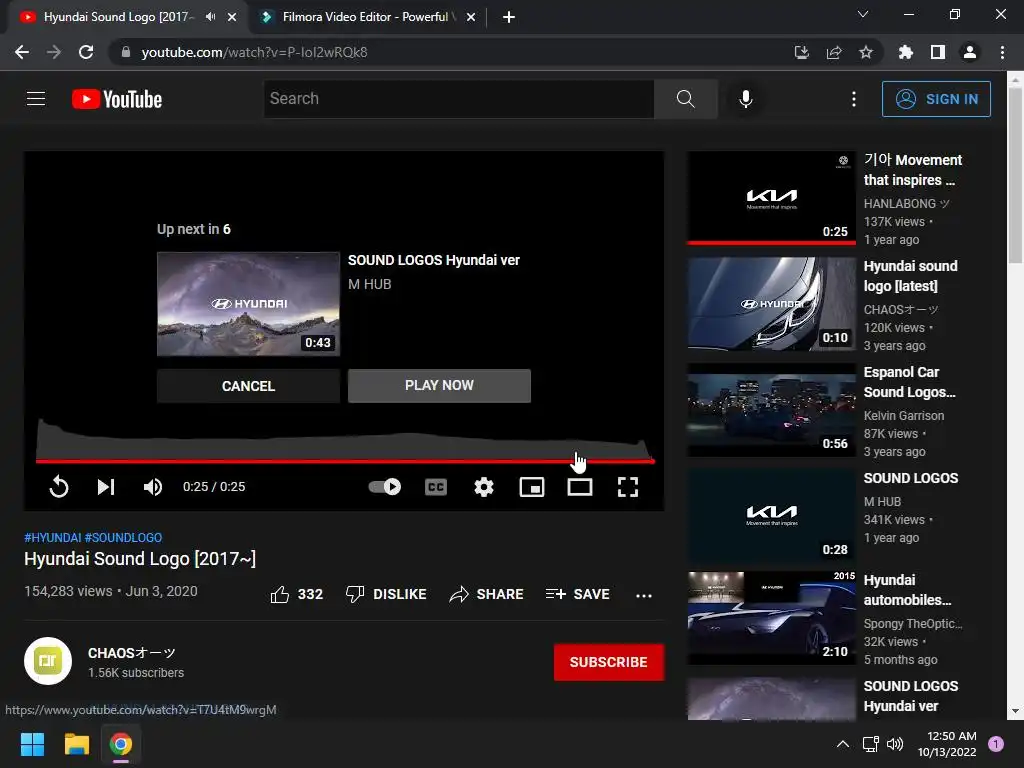
Task: Reload the current page
Action: (86, 52)
